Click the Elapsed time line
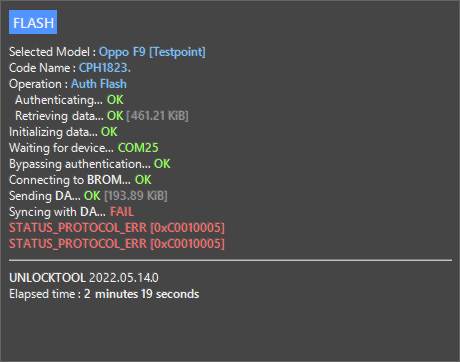460x362 pixels. point(104,294)
